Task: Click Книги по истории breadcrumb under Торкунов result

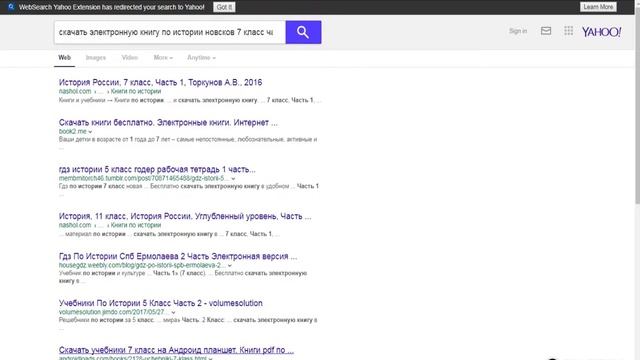Action: (x=136, y=91)
